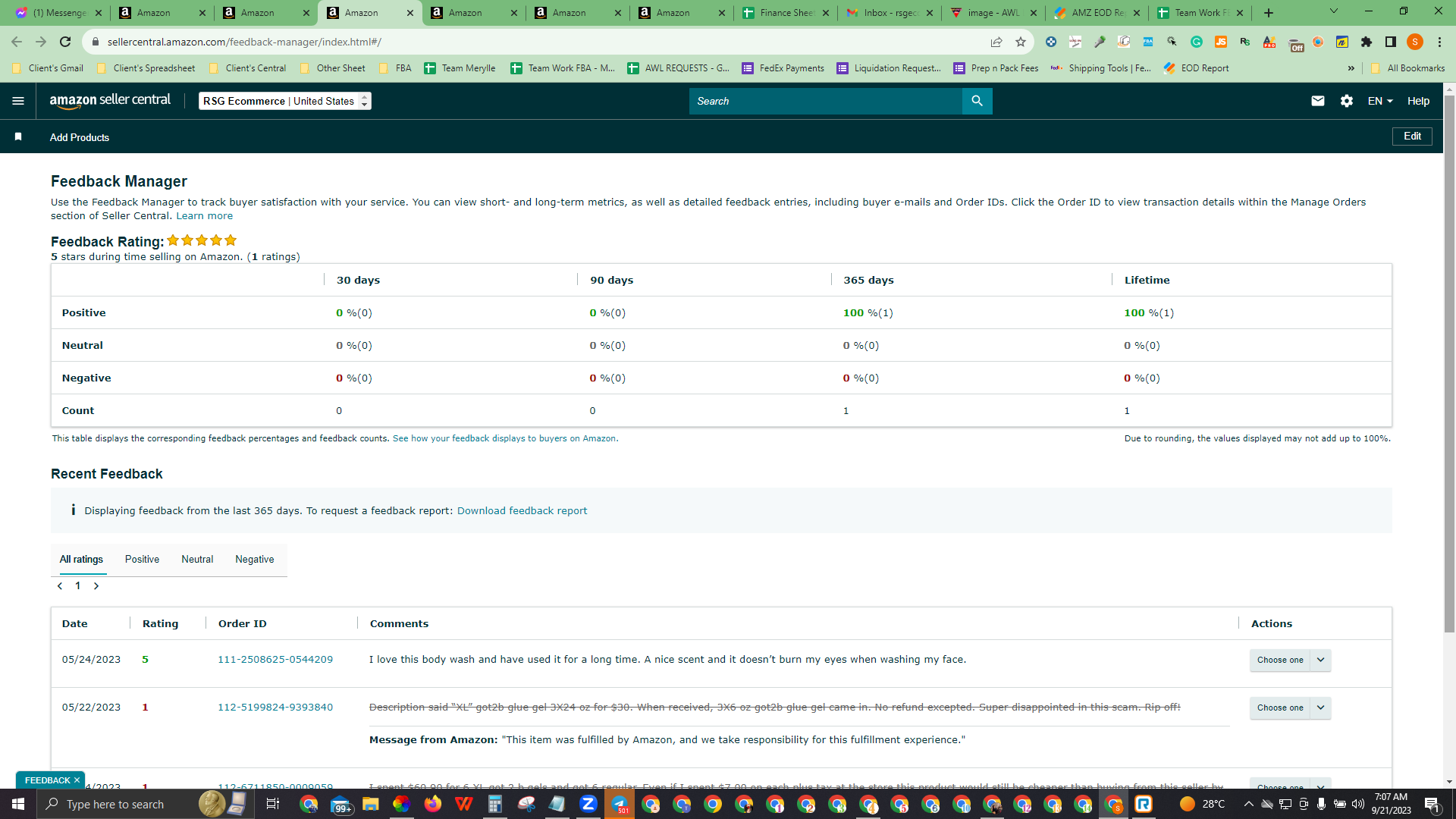
Task: Open order 111-2508625-0544209 details
Action: 275,660
